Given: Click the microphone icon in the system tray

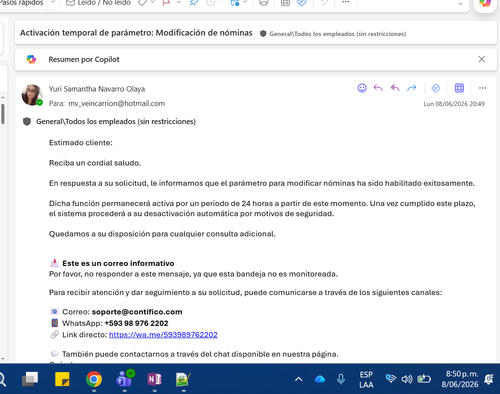Looking at the screenshot, I should (x=341, y=379).
